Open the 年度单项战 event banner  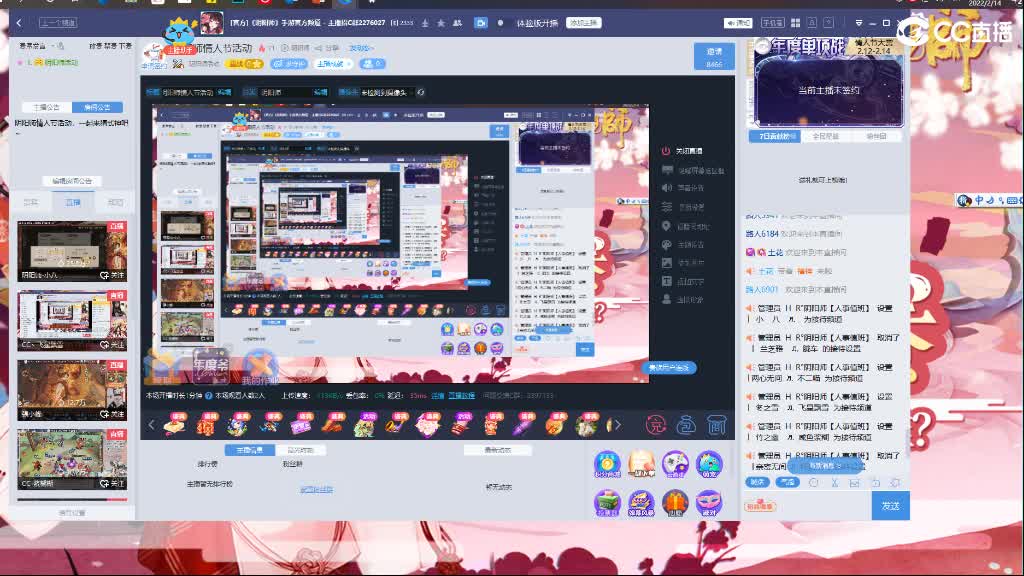click(829, 83)
